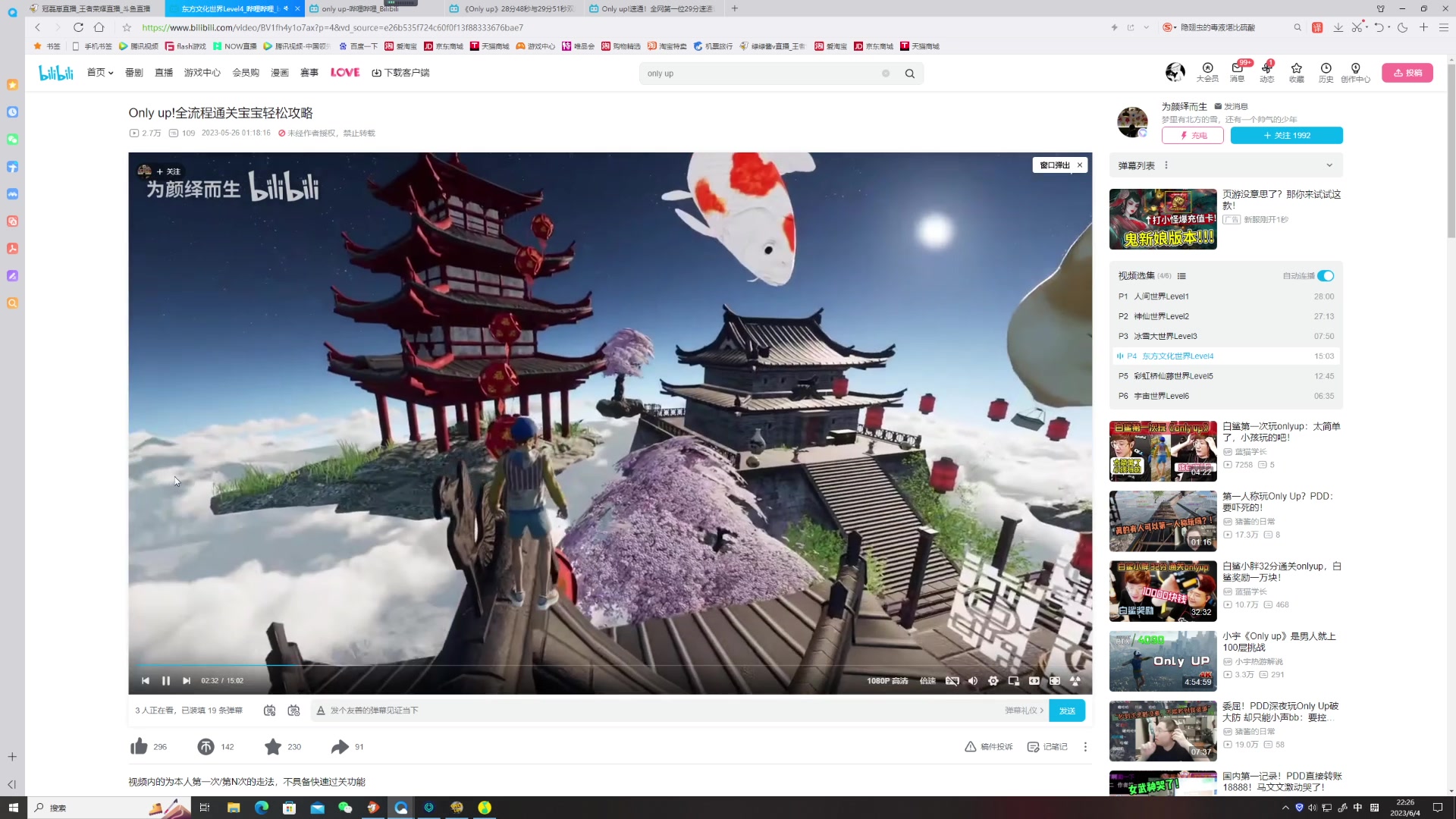The width and height of the screenshot is (1456, 819).
Task: Go to the 会员购 navigation item
Action: [246, 73]
